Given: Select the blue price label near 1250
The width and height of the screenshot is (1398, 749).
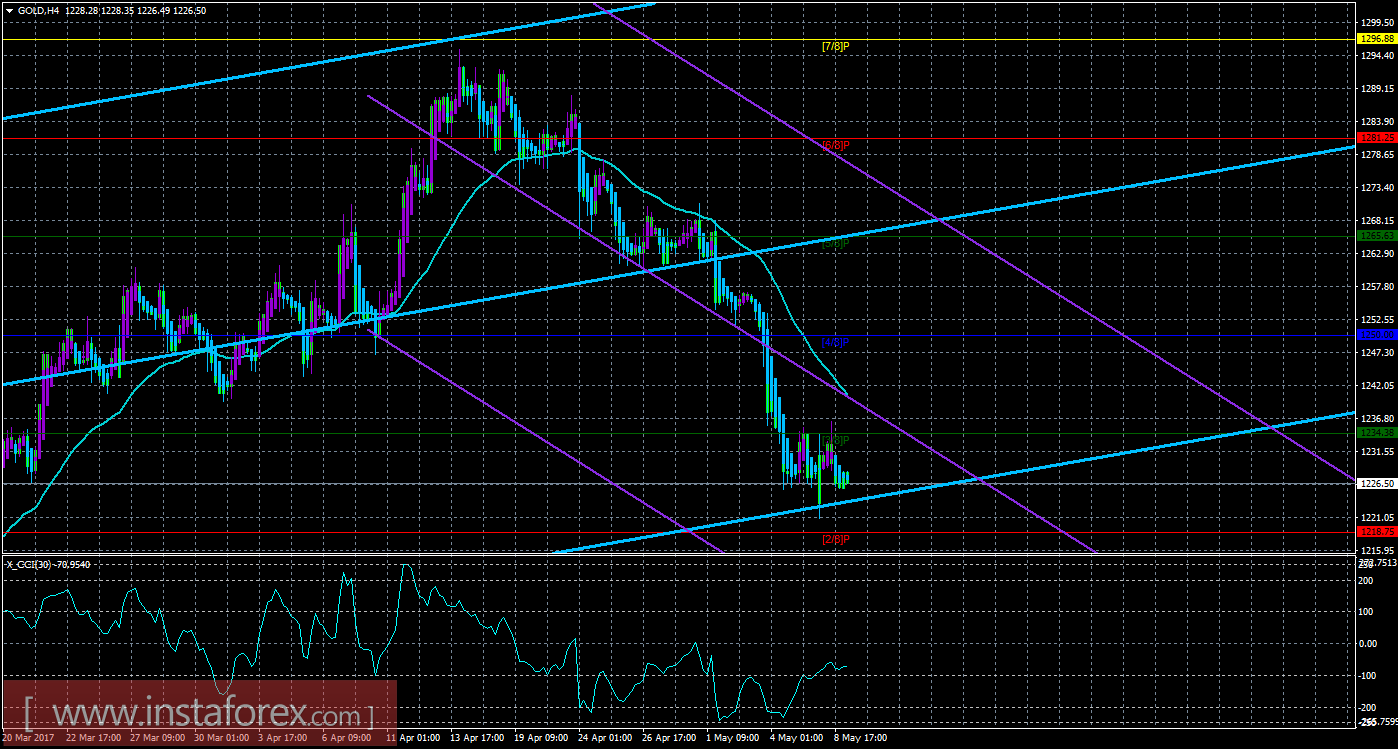Looking at the screenshot, I should (1376, 335).
